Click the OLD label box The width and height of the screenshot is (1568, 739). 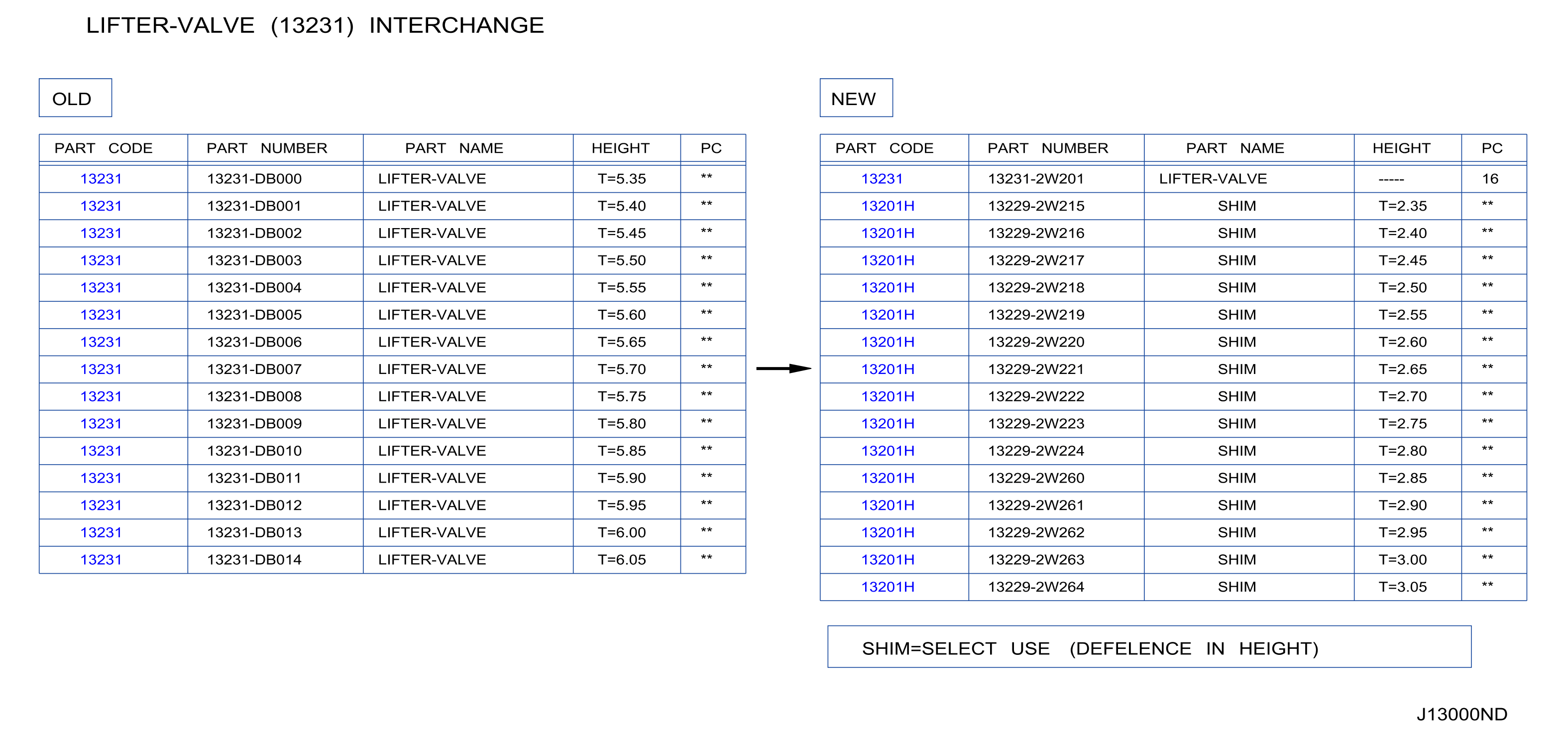pyautogui.click(x=76, y=98)
